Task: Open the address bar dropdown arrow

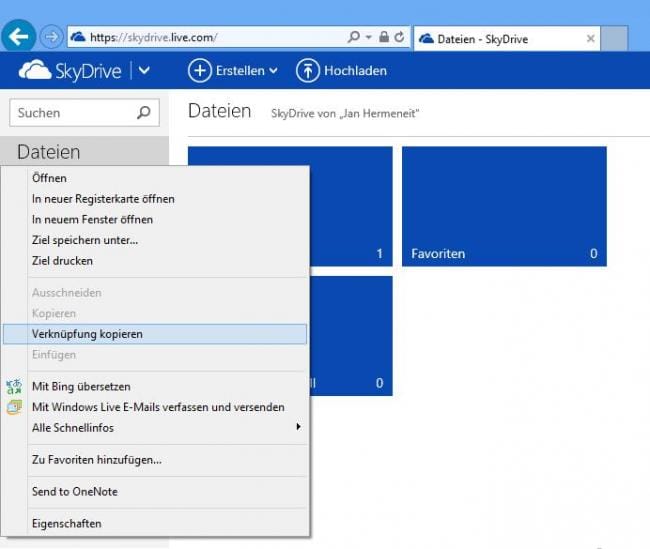Action: pyautogui.click(x=369, y=37)
